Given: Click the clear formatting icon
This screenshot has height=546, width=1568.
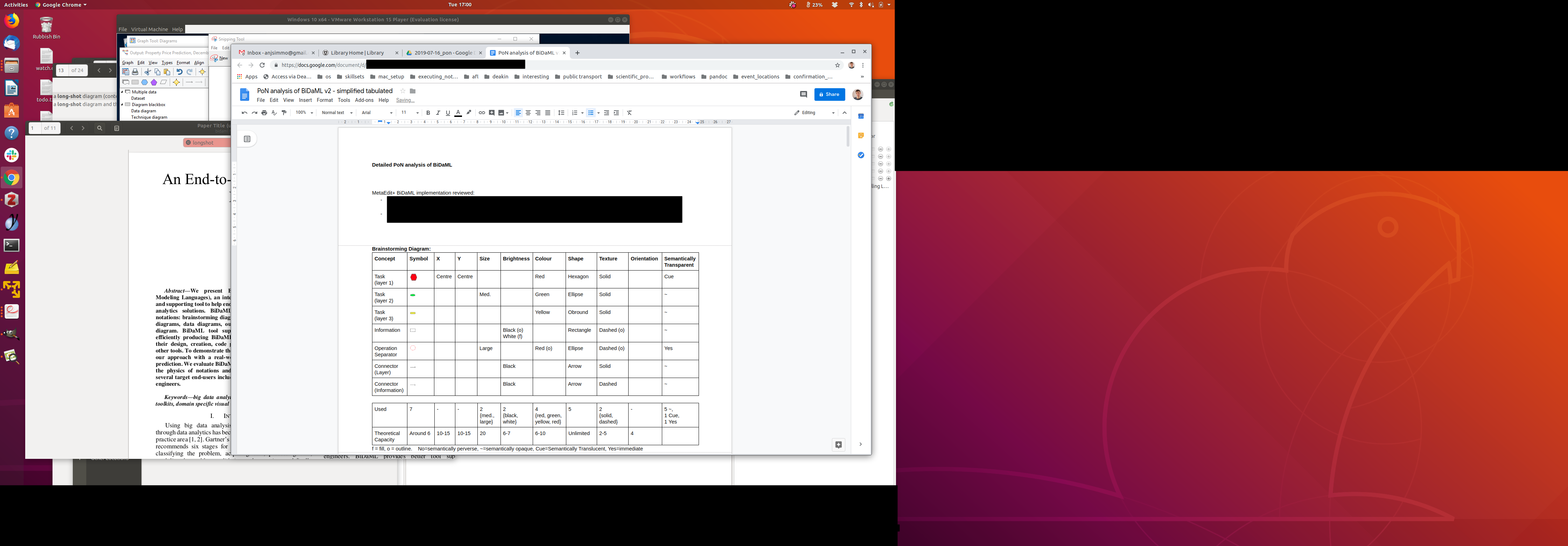Looking at the screenshot, I should (629, 113).
